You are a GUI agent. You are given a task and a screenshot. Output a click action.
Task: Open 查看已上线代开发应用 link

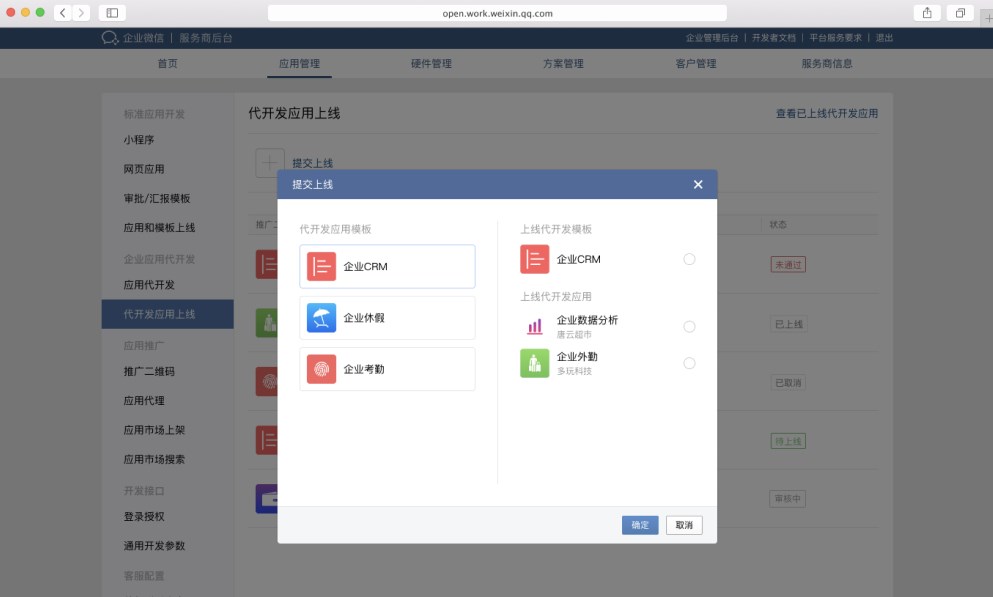pos(826,114)
